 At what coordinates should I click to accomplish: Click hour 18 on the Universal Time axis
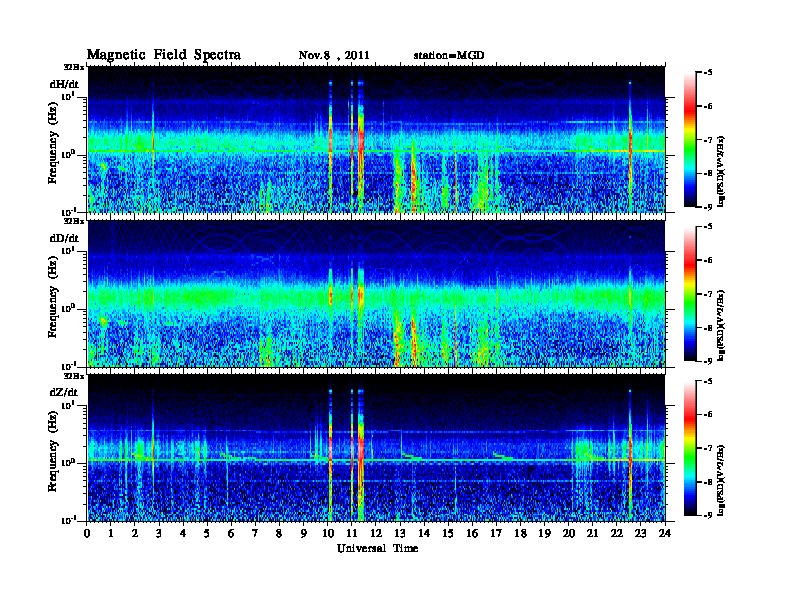click(520, 533)
